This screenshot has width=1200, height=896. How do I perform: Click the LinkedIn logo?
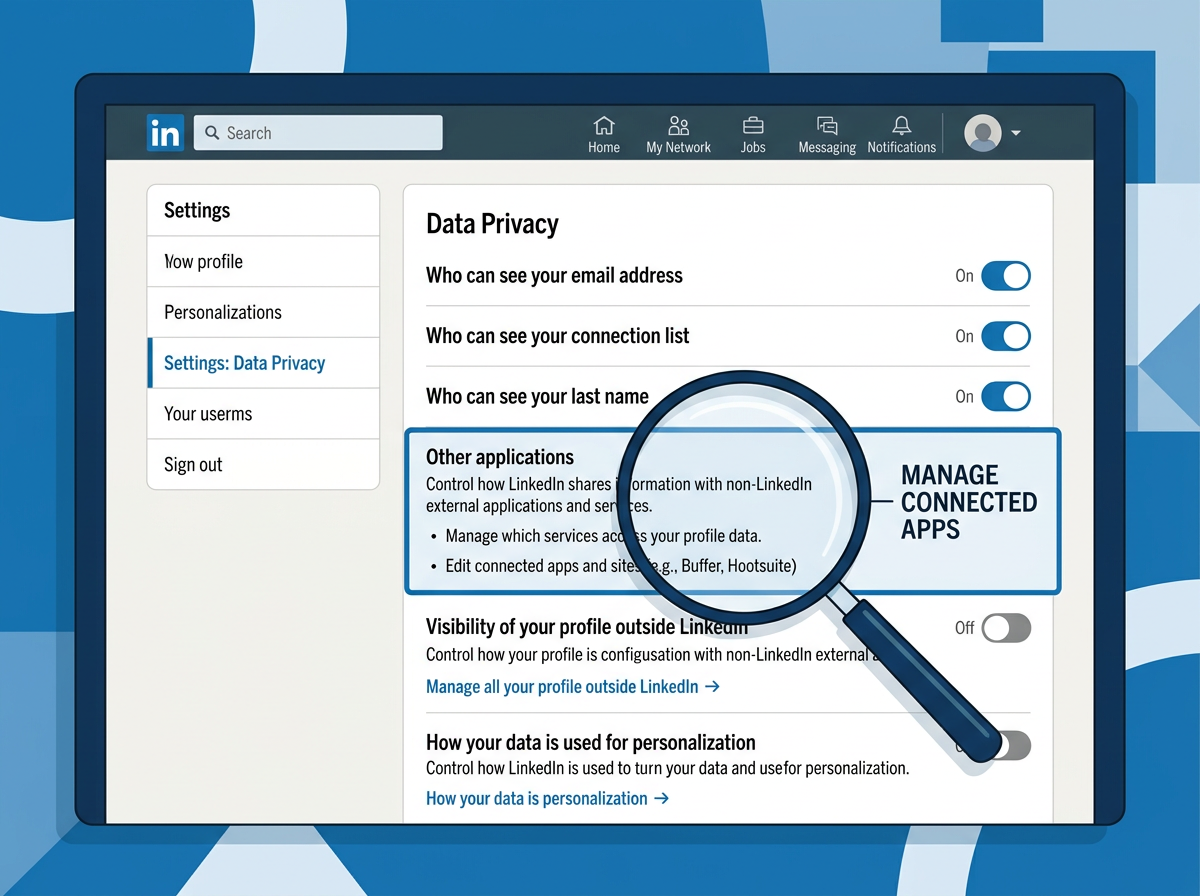coord(165,133)
